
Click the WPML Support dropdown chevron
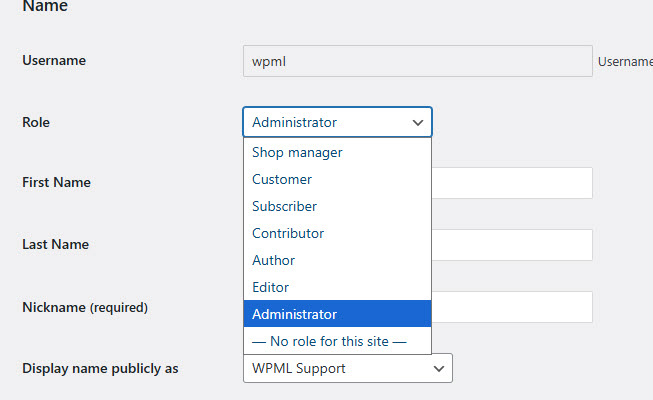[439, 369]
